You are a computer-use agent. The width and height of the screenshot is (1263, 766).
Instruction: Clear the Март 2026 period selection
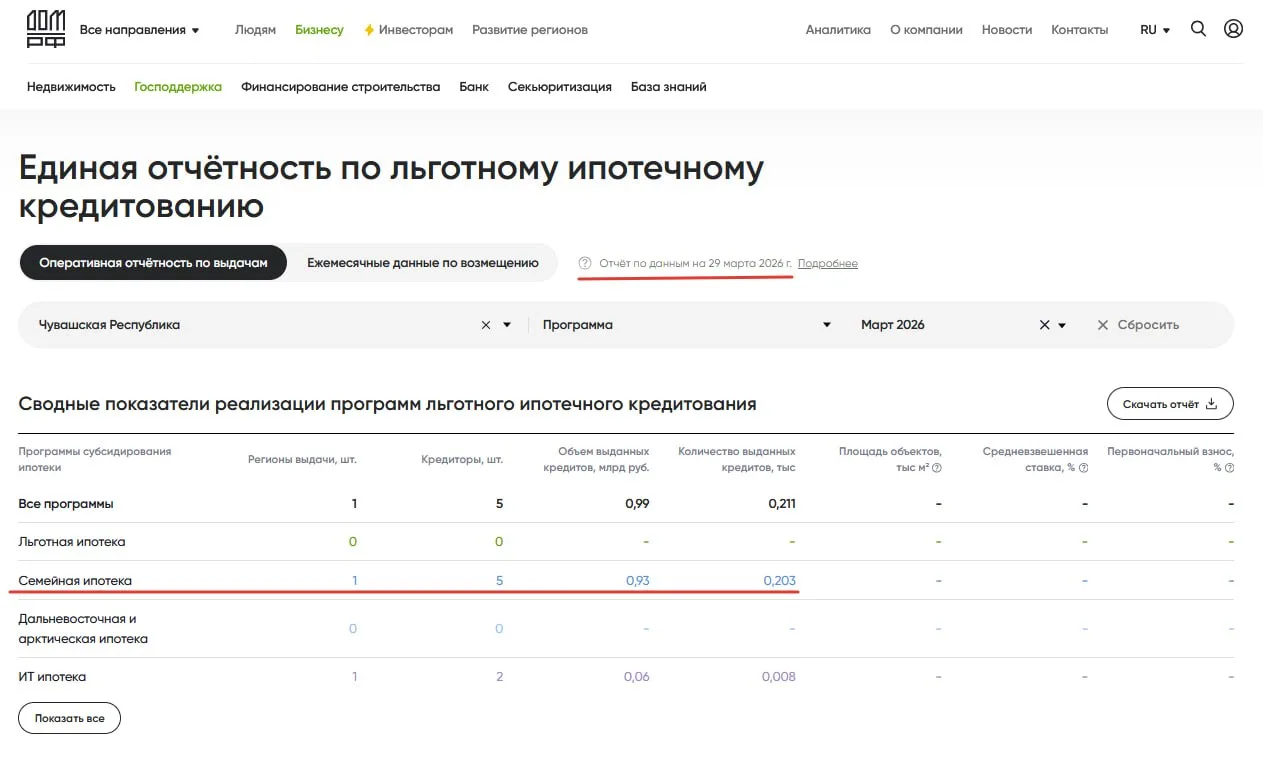pyautogui.click(x=1044, y=325)
